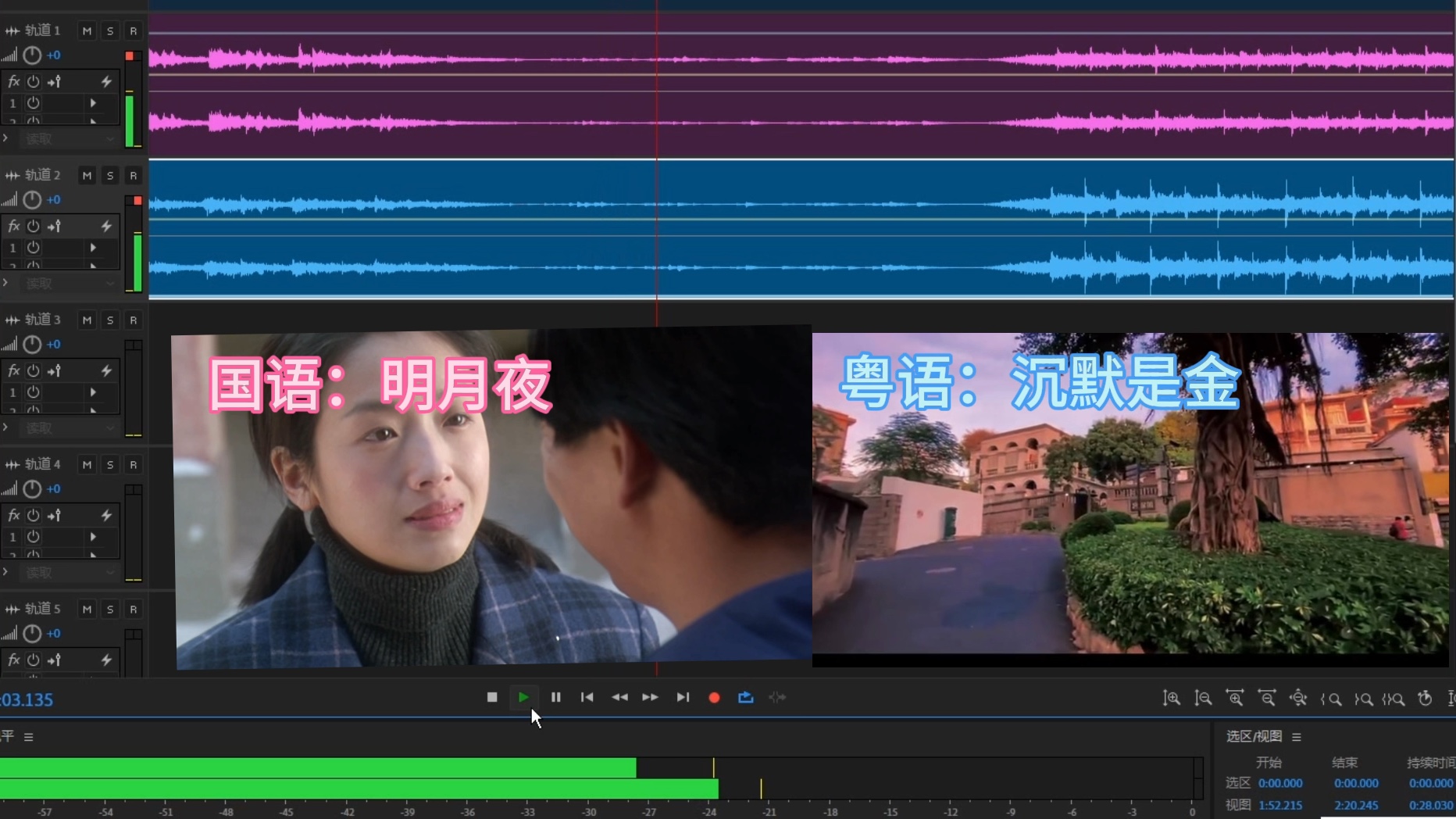Zoom in at the In Point

tap(1331, 699)
